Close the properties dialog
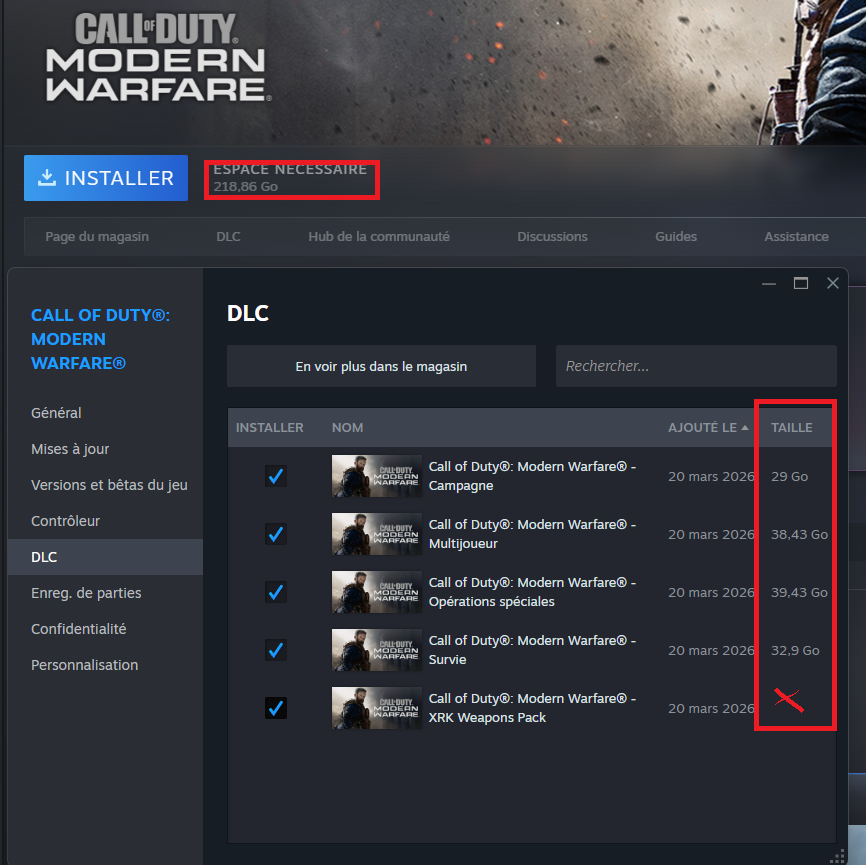The height and width of the screenshot is (865, 866). [x=833, y=283]
